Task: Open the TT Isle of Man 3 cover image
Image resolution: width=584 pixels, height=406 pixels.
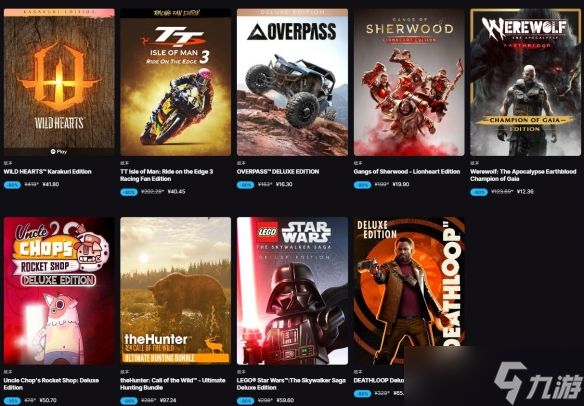Action: tap(175, 82)
